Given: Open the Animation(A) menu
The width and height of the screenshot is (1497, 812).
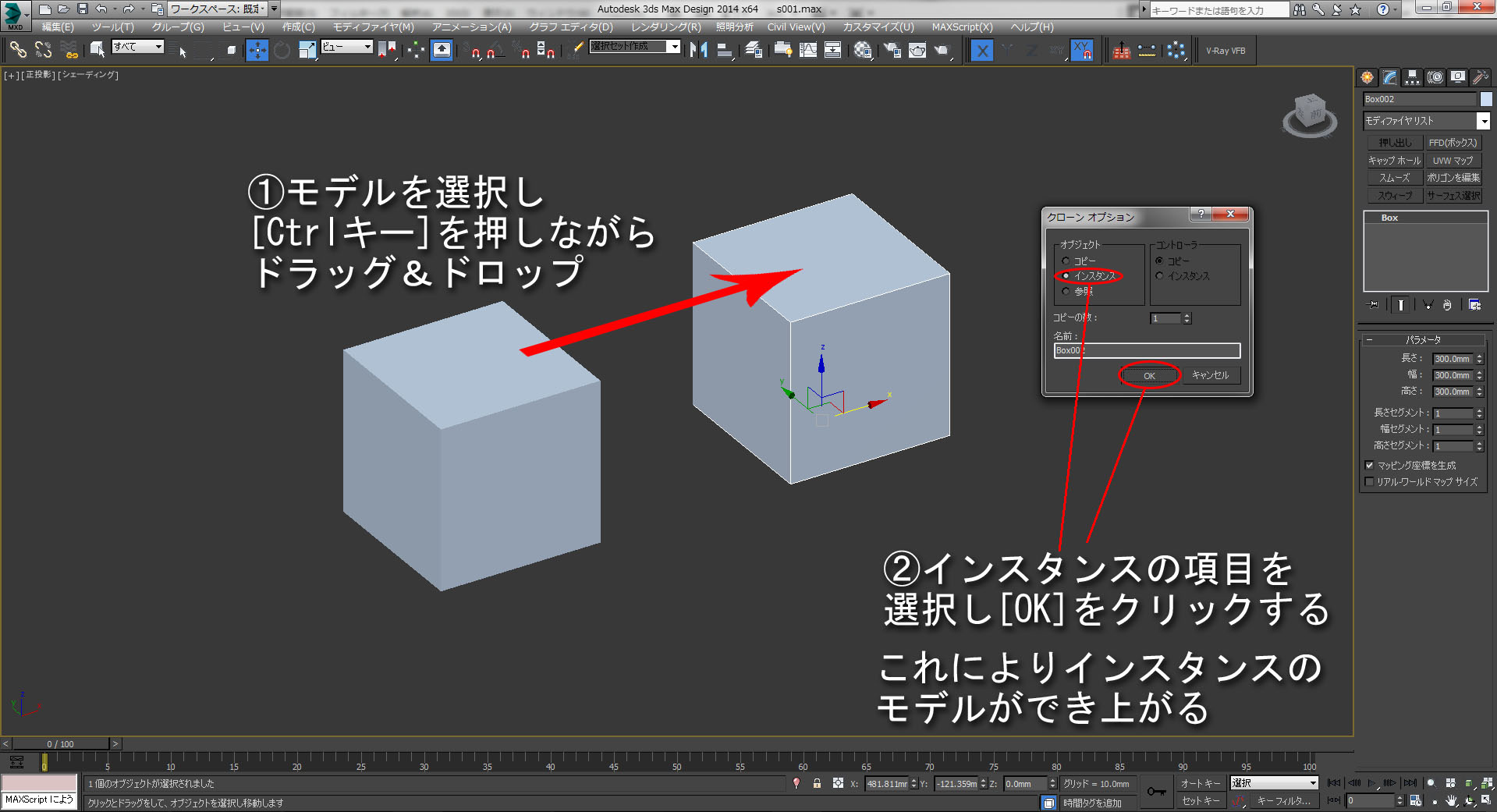Looking at the screenshot, I should click(x=471, y=27).
